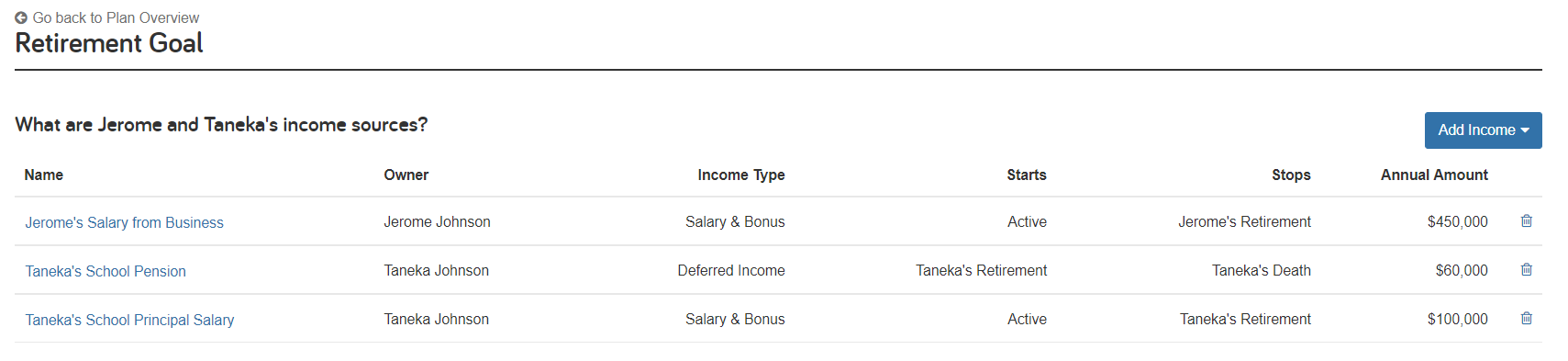This screenshot has height=361, width=1568.
Task: Click the Income Type column header
Action: (741, 175)
